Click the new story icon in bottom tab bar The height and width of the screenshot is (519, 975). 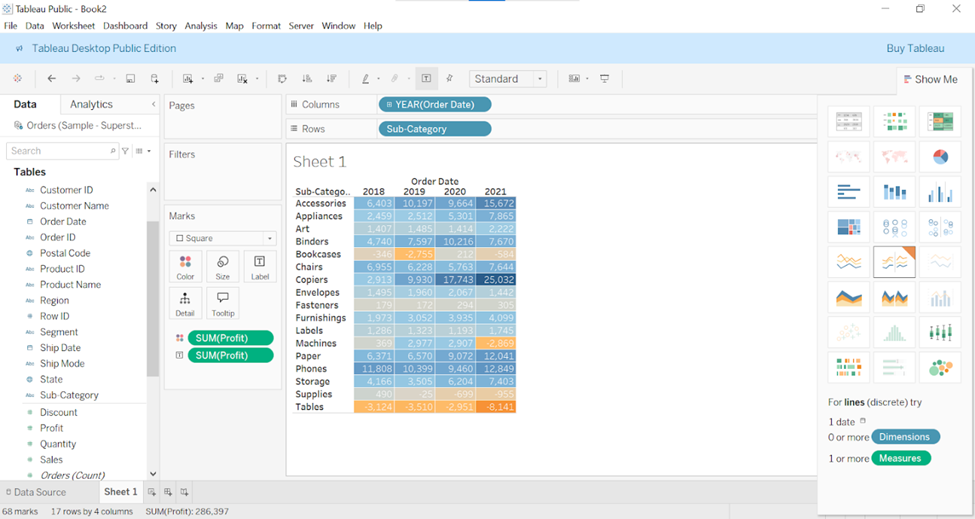click(185, 492)
